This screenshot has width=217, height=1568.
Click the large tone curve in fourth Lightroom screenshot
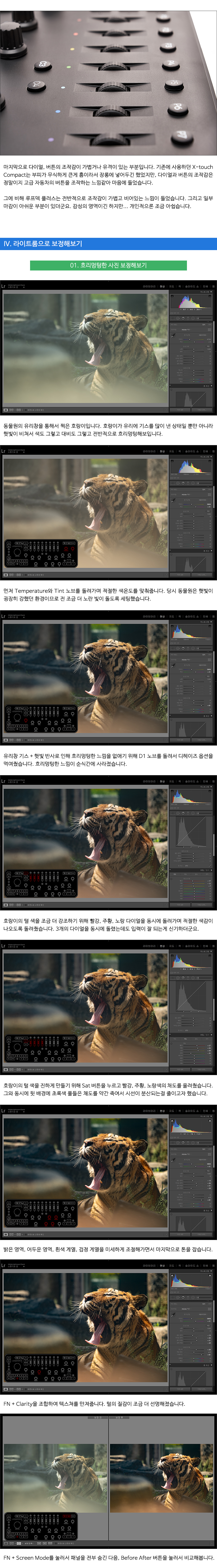pyautogui.click(x=191, y=832)
